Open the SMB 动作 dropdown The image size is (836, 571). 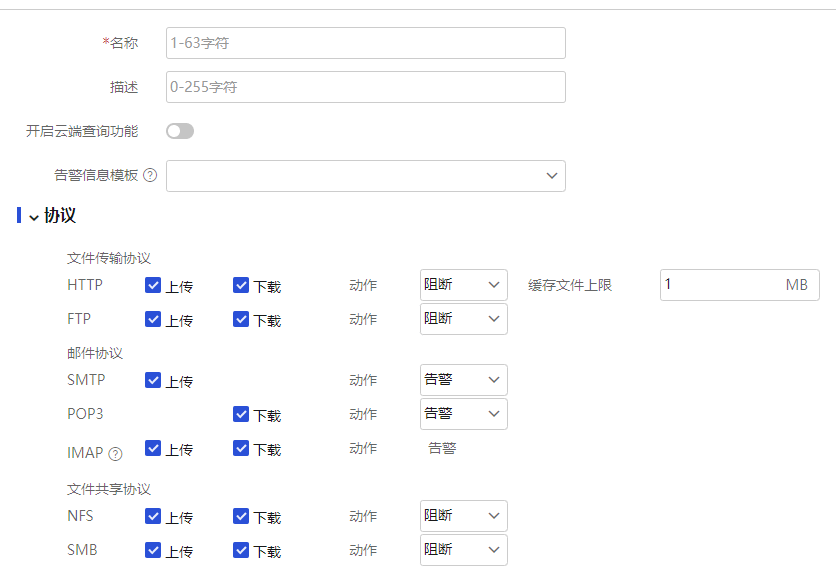[x=463, y=550]
